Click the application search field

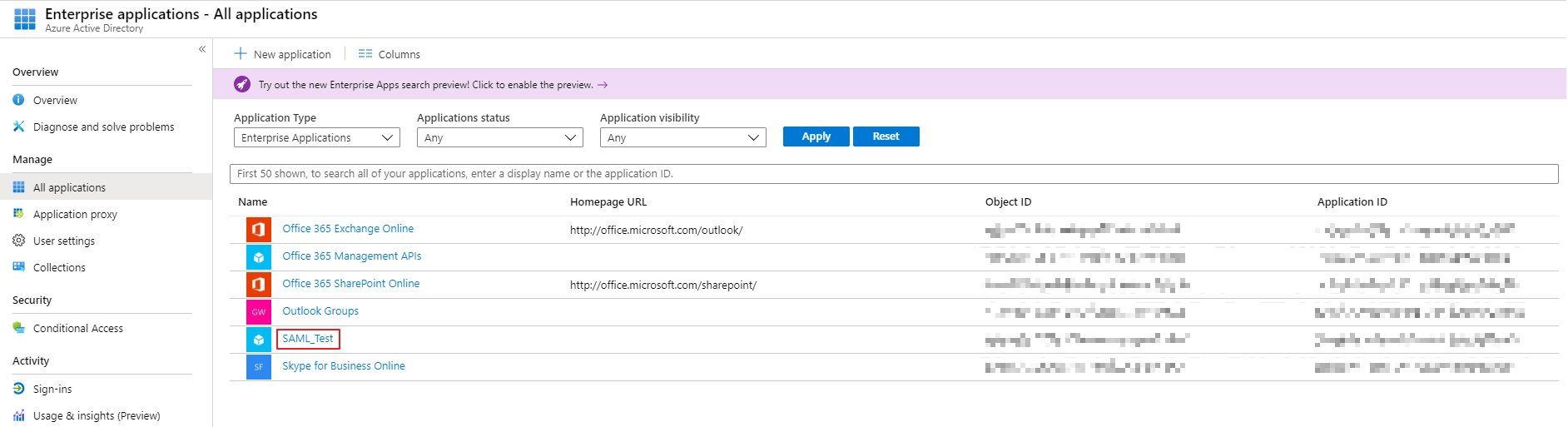click(893, 174)
